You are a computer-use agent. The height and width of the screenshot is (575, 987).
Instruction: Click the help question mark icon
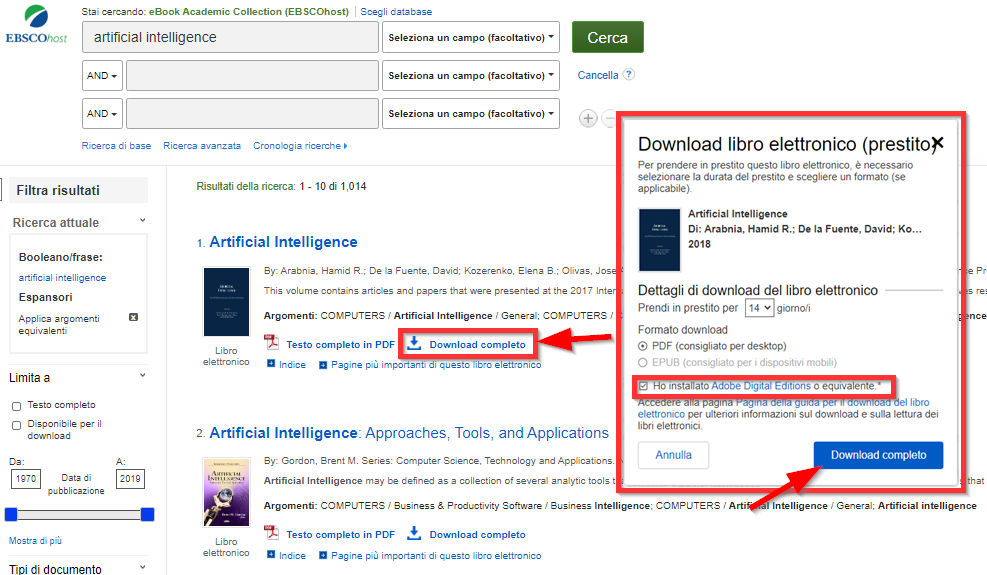(629, 74)
